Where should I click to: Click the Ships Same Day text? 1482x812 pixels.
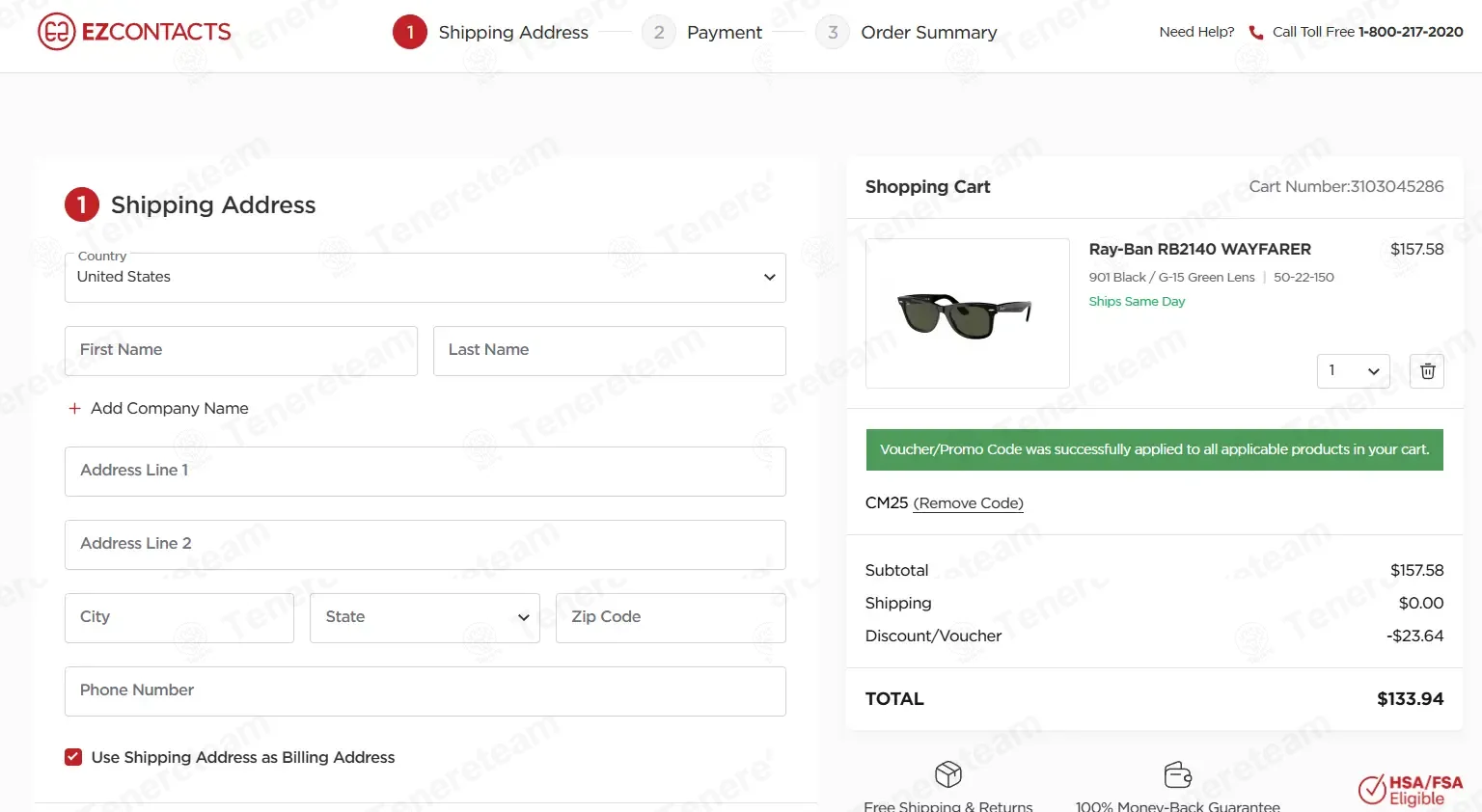click(1138, 302)
